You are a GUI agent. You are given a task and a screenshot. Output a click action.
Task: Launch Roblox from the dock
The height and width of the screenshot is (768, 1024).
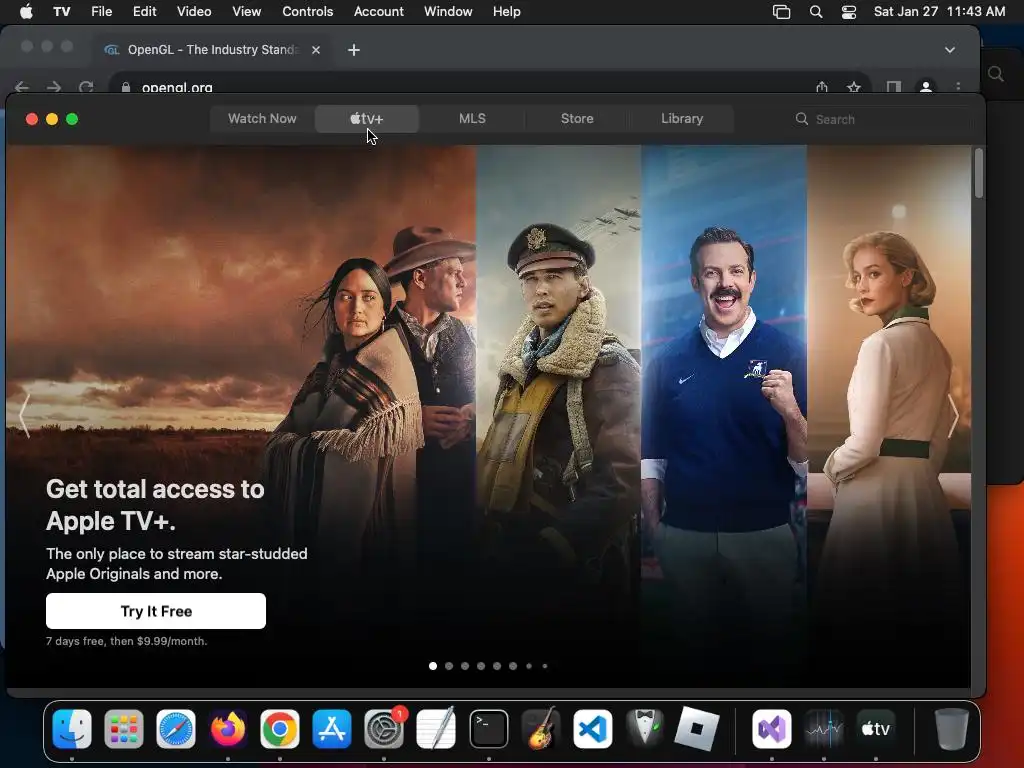click(696, 729)
